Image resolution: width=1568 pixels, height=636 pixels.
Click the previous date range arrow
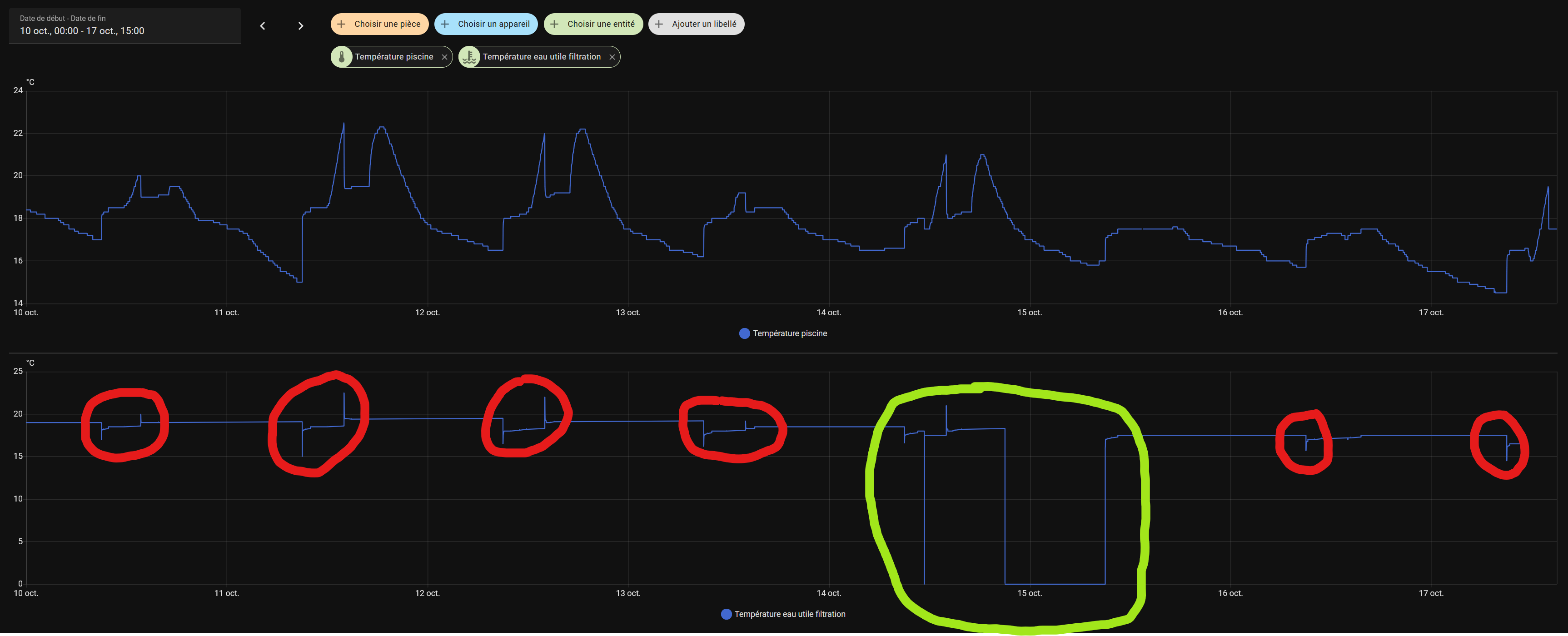262,25
